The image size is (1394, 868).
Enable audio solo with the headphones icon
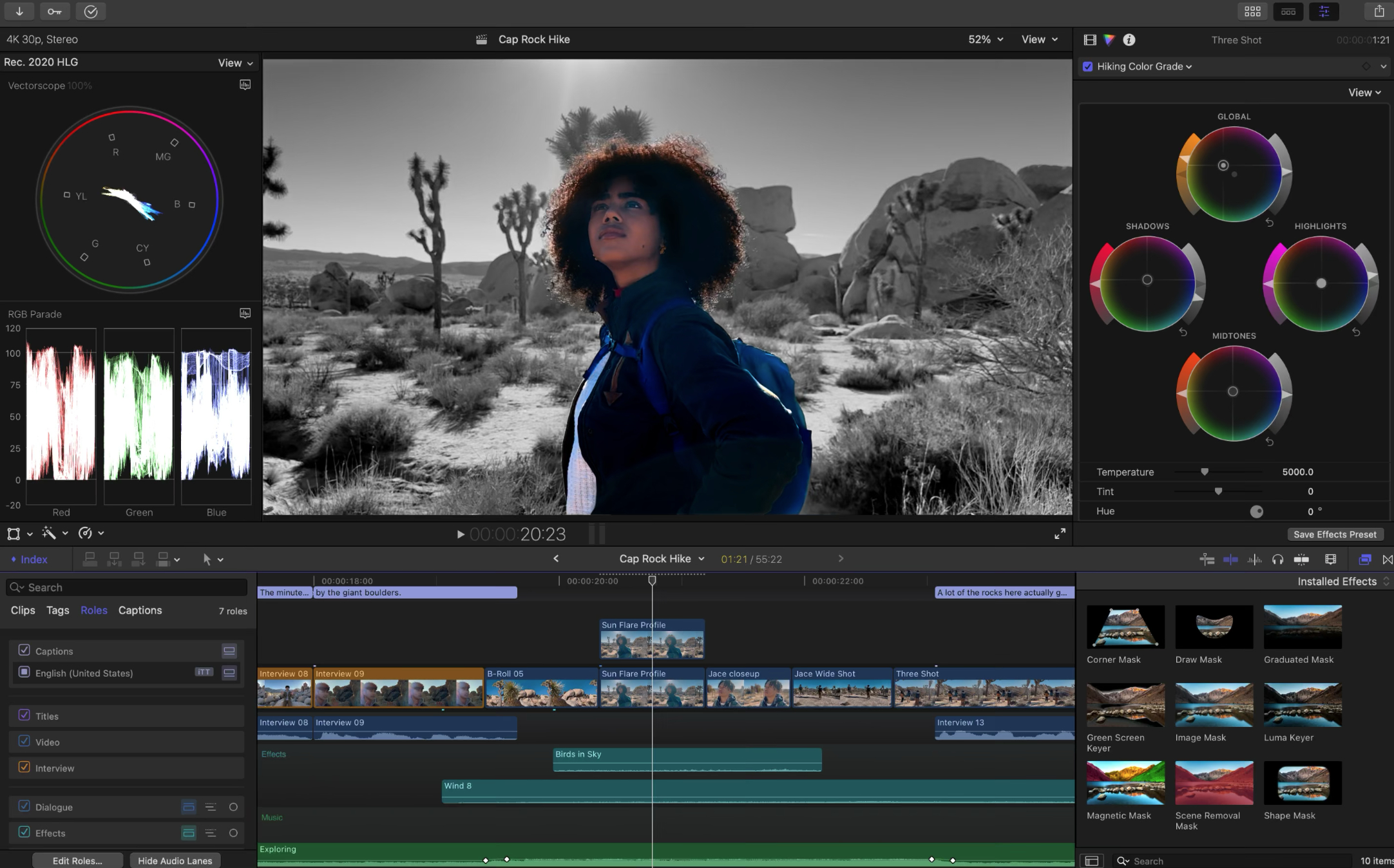(1277, 560)
